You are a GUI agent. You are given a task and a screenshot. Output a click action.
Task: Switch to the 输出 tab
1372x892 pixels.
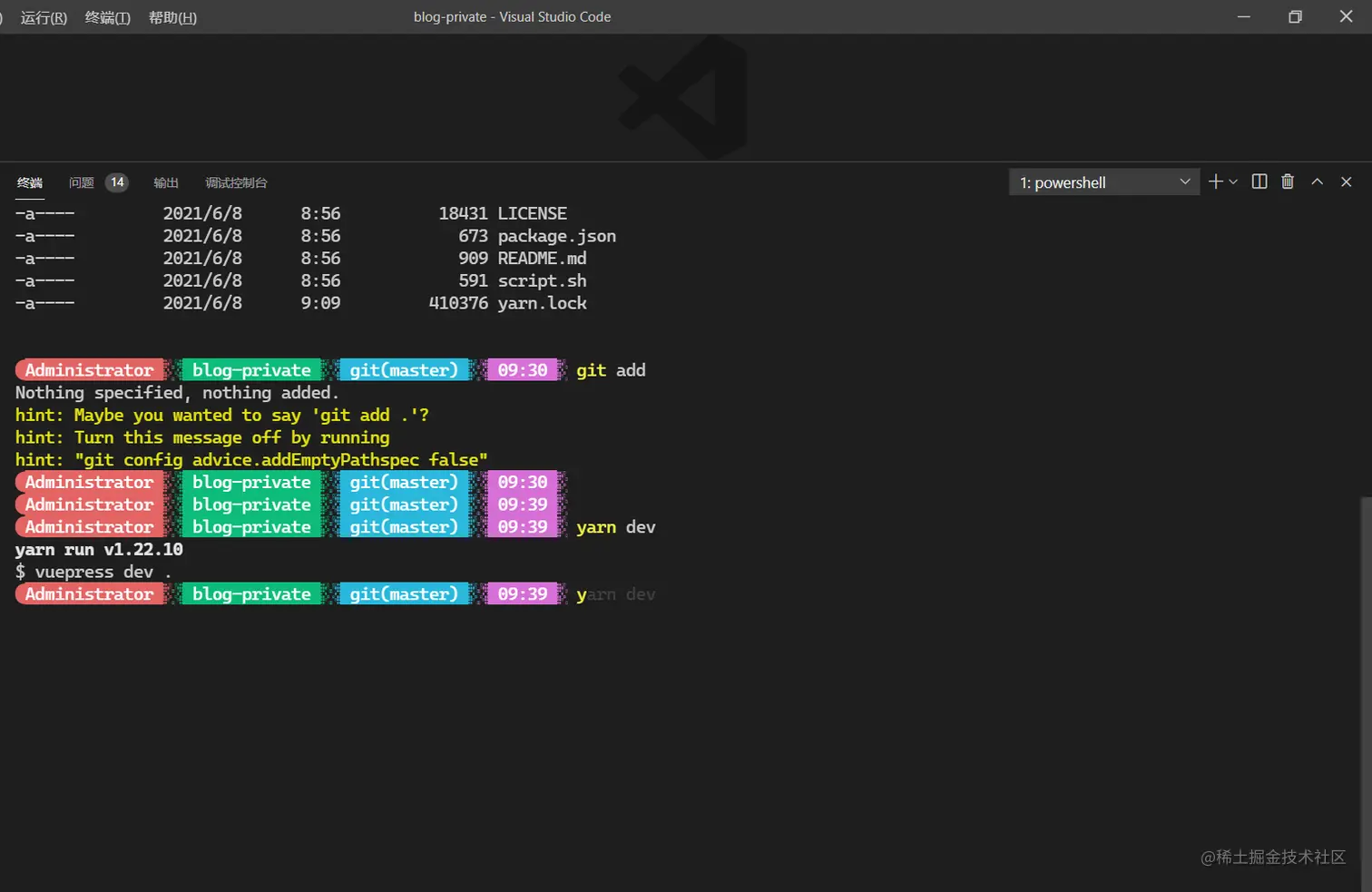pyautogui.click(x=166, y=182)
